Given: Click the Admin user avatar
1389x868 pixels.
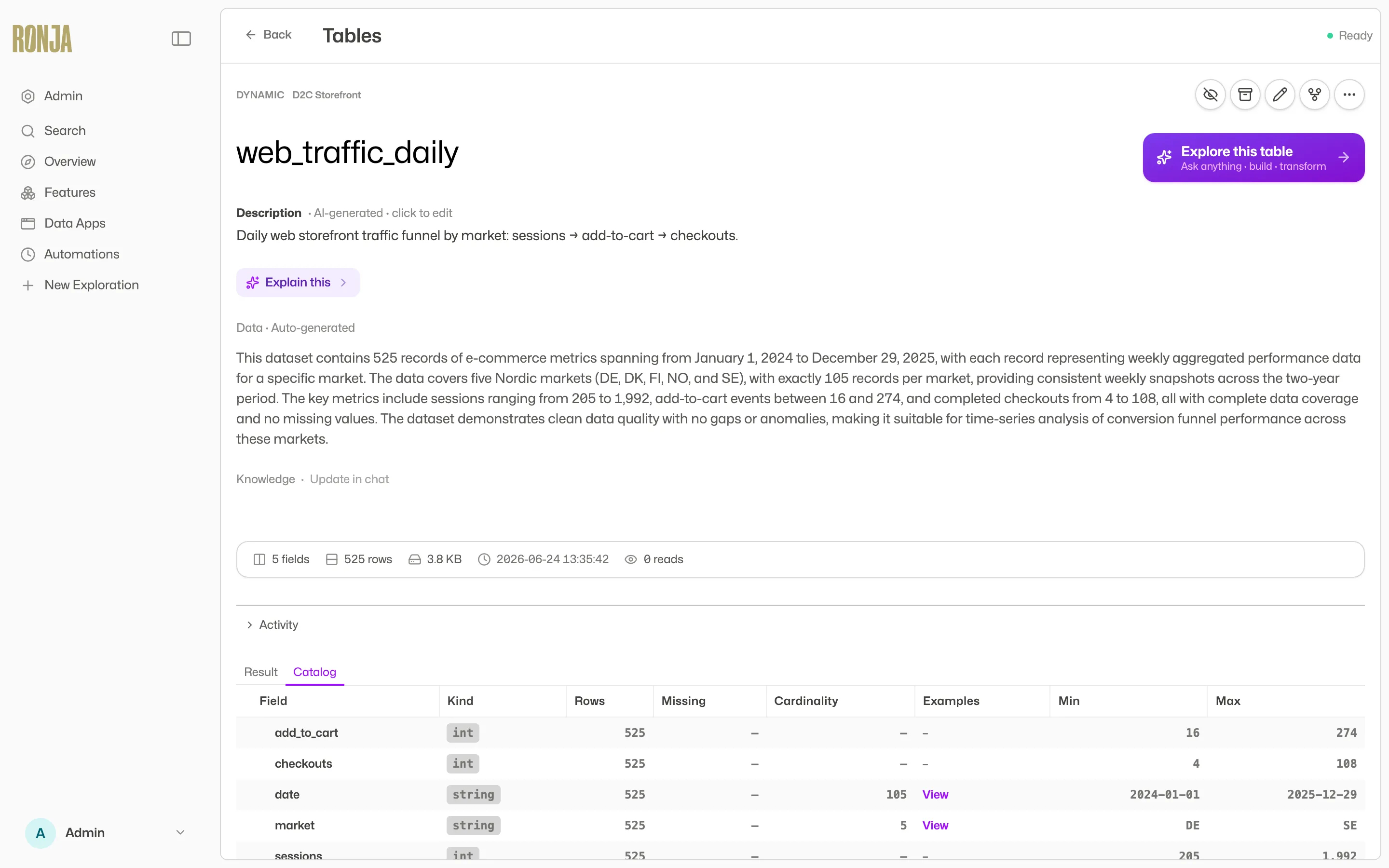Looking at the screenshot, I should tap(40, 833).
